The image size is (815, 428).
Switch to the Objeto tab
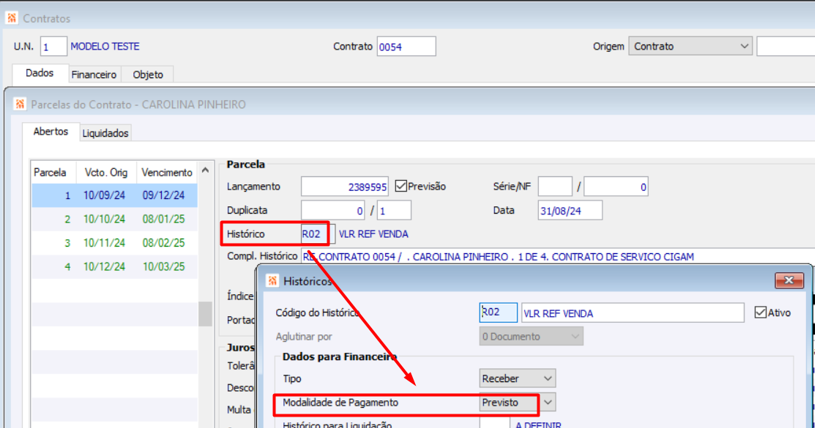tap(148, 74)
